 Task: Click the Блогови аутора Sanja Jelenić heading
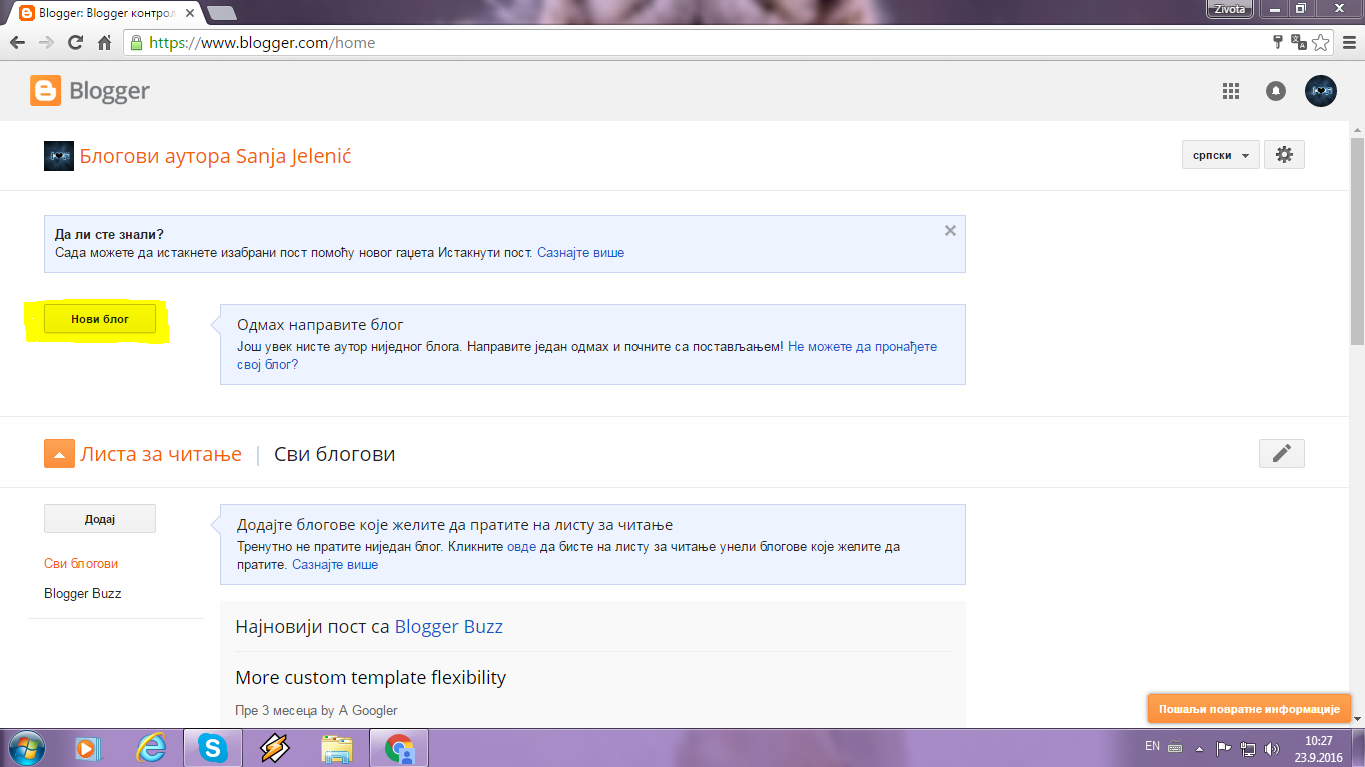tap(215, 156)
